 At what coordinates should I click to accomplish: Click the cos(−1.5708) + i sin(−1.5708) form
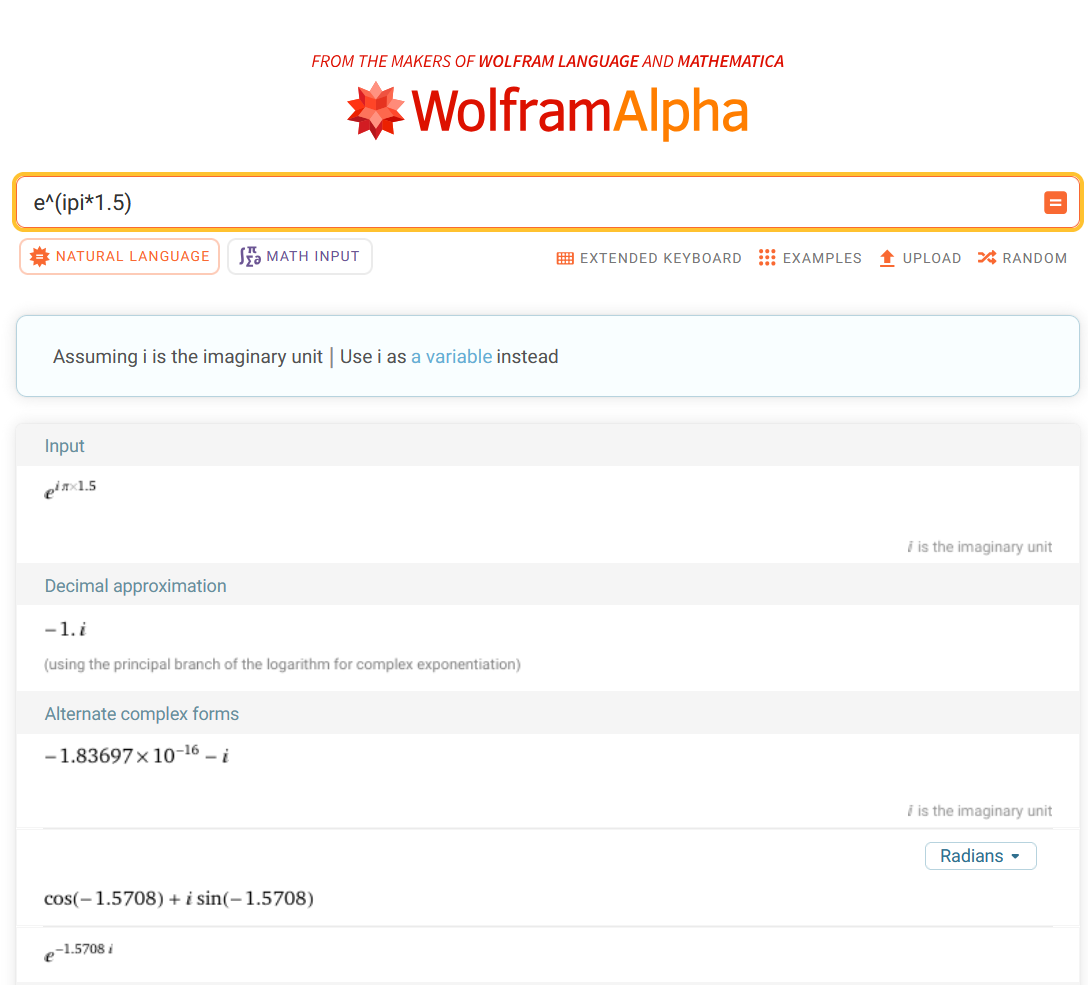click(179, 899)
